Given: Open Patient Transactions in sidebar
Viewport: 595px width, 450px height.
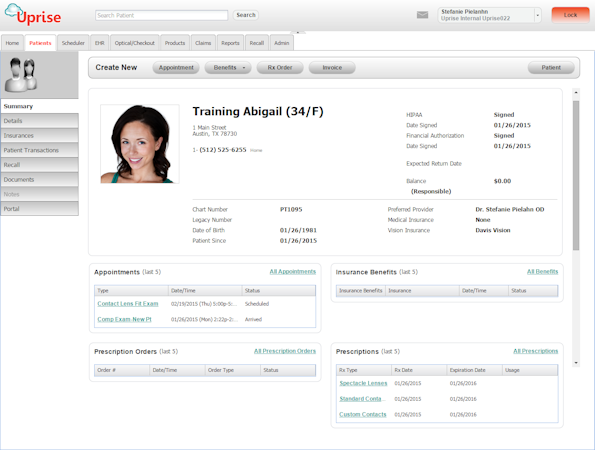Looking at the screenshot, I should (x=39, y=150).
